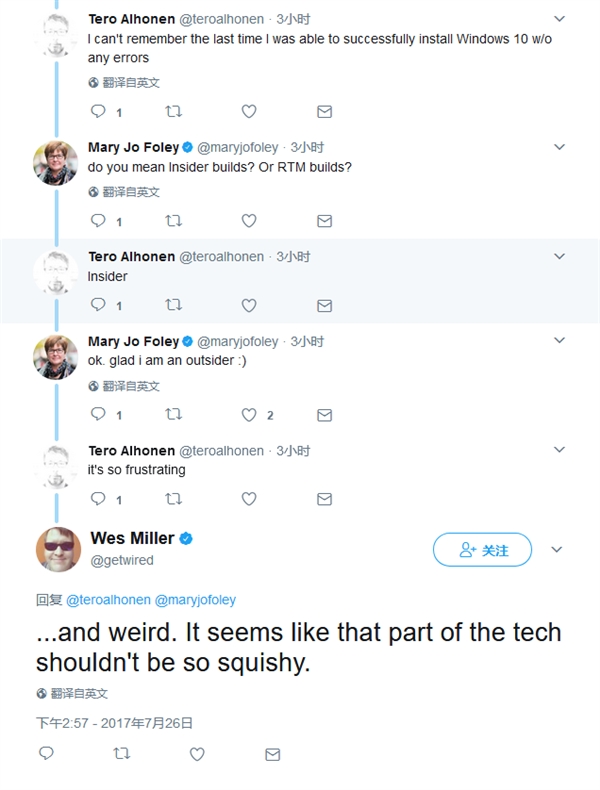Expand options for Tero's first tweet
Image resolution: width=600 pixels, height=790 pixels.
(558, 19)
